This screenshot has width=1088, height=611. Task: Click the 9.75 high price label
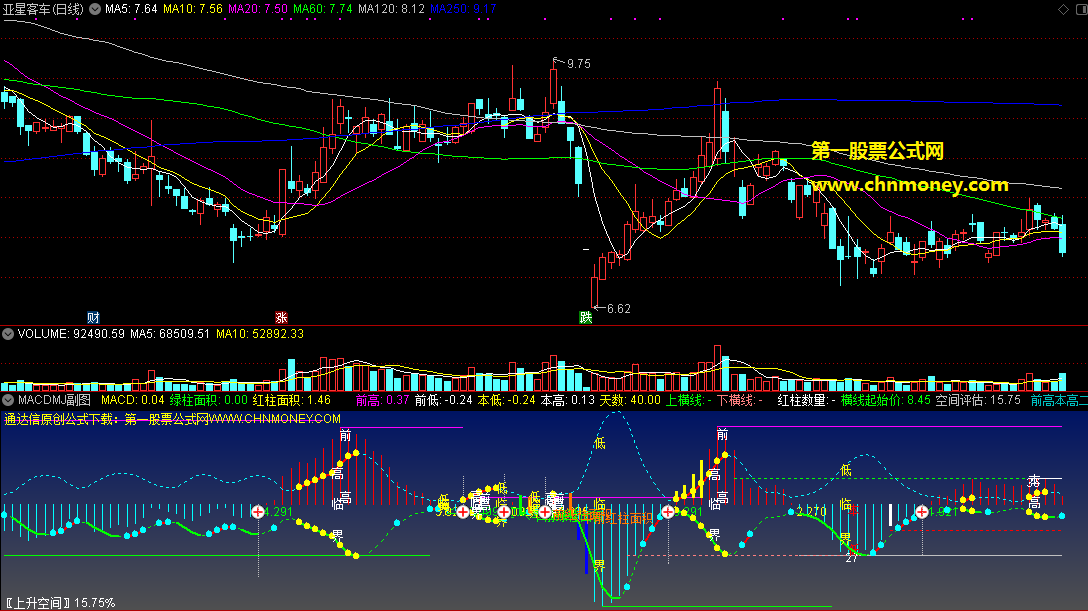(579, 64)
